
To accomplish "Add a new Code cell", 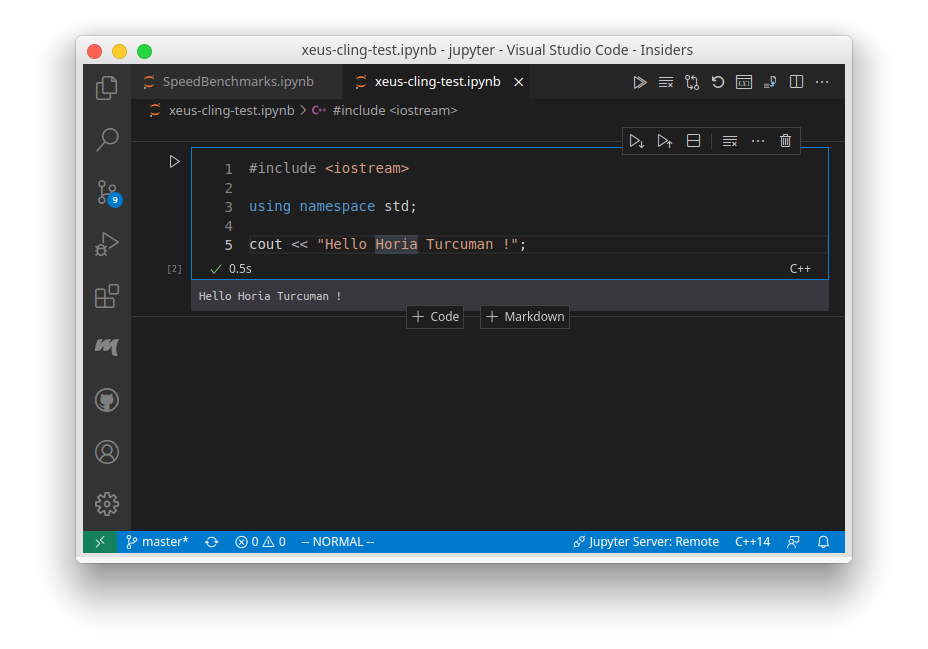I will point(435,317).
